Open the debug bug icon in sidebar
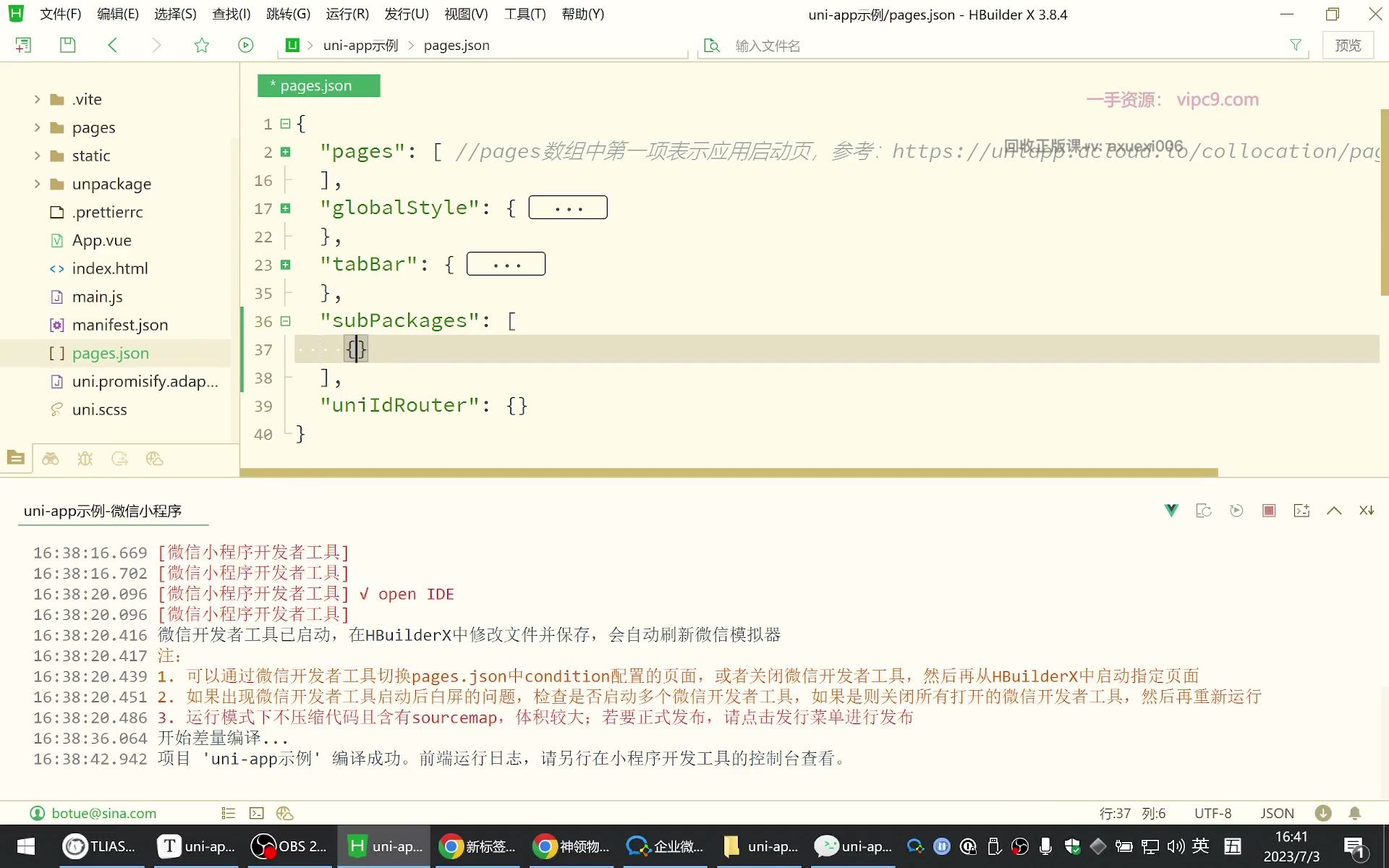This screenshot has width=1389, height=868. click(85, 458)
